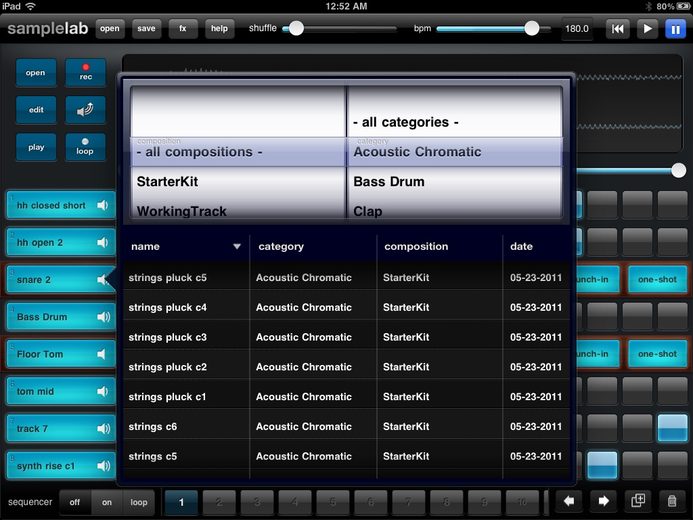The width and height of the screenshot is (693, 520).
Task: Select pattern 1 in the sequencer
Action: [181, 502]
